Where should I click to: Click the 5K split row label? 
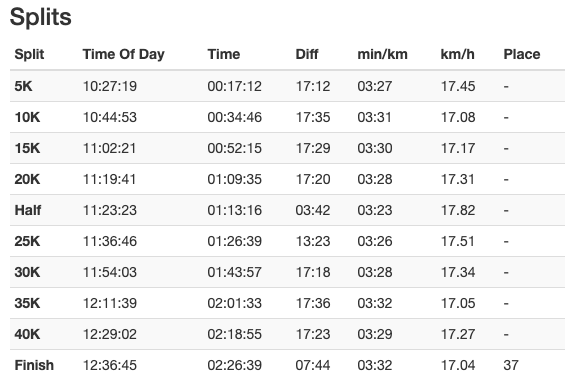point(23,86)
